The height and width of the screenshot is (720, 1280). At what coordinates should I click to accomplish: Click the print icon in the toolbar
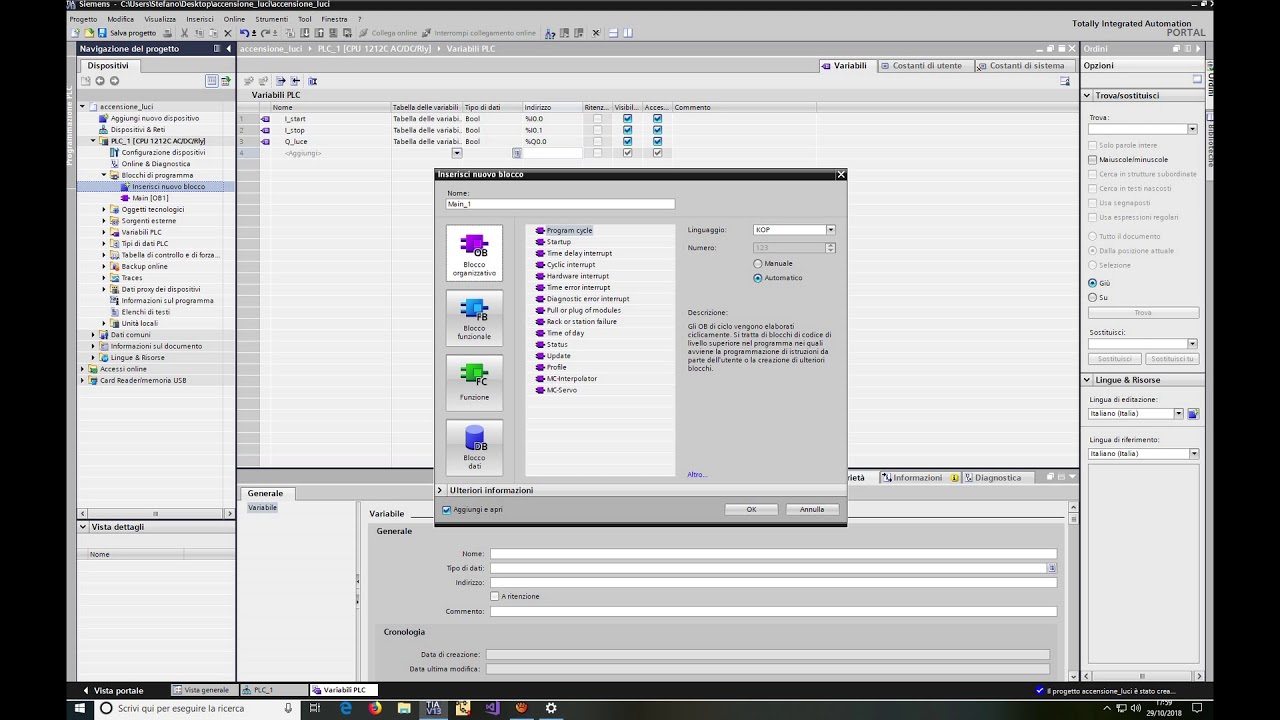pos(167,33)
